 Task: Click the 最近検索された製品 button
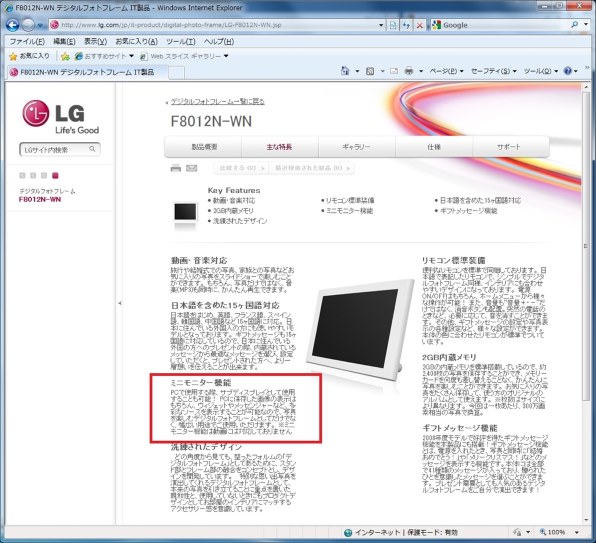[x=311, y=168]
